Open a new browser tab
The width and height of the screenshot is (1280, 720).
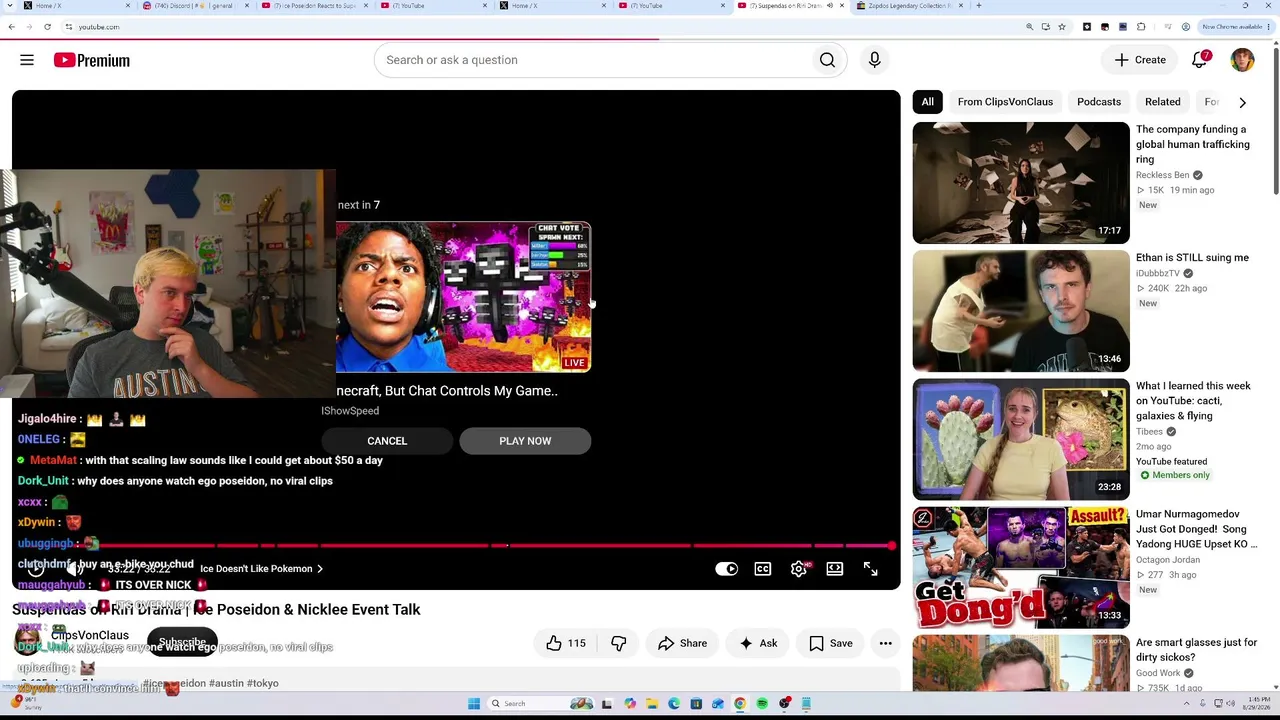pyautogui.click(x=978, y=6)
